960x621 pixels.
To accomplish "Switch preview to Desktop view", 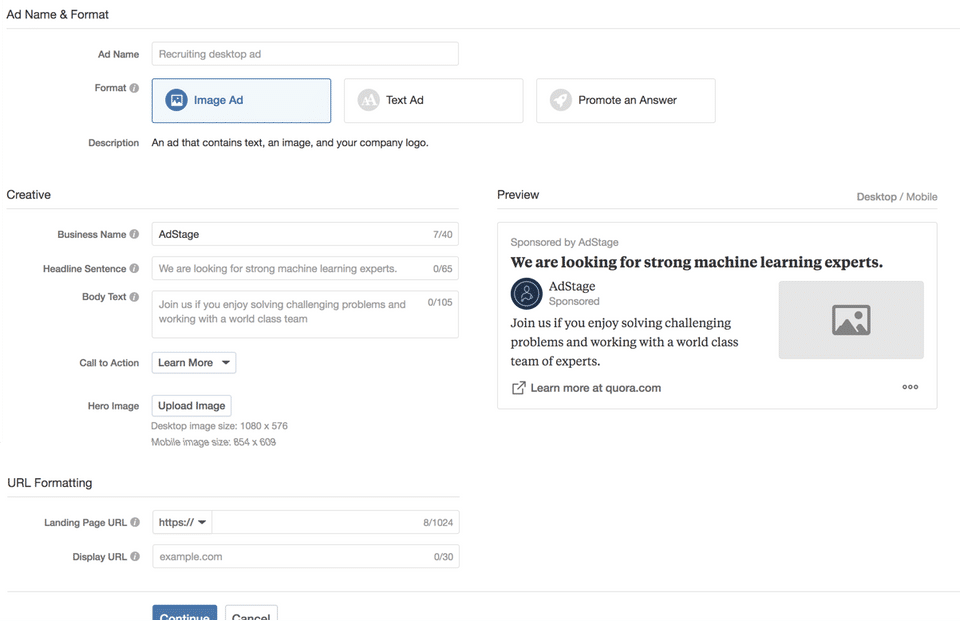I will tap(876, 197).
